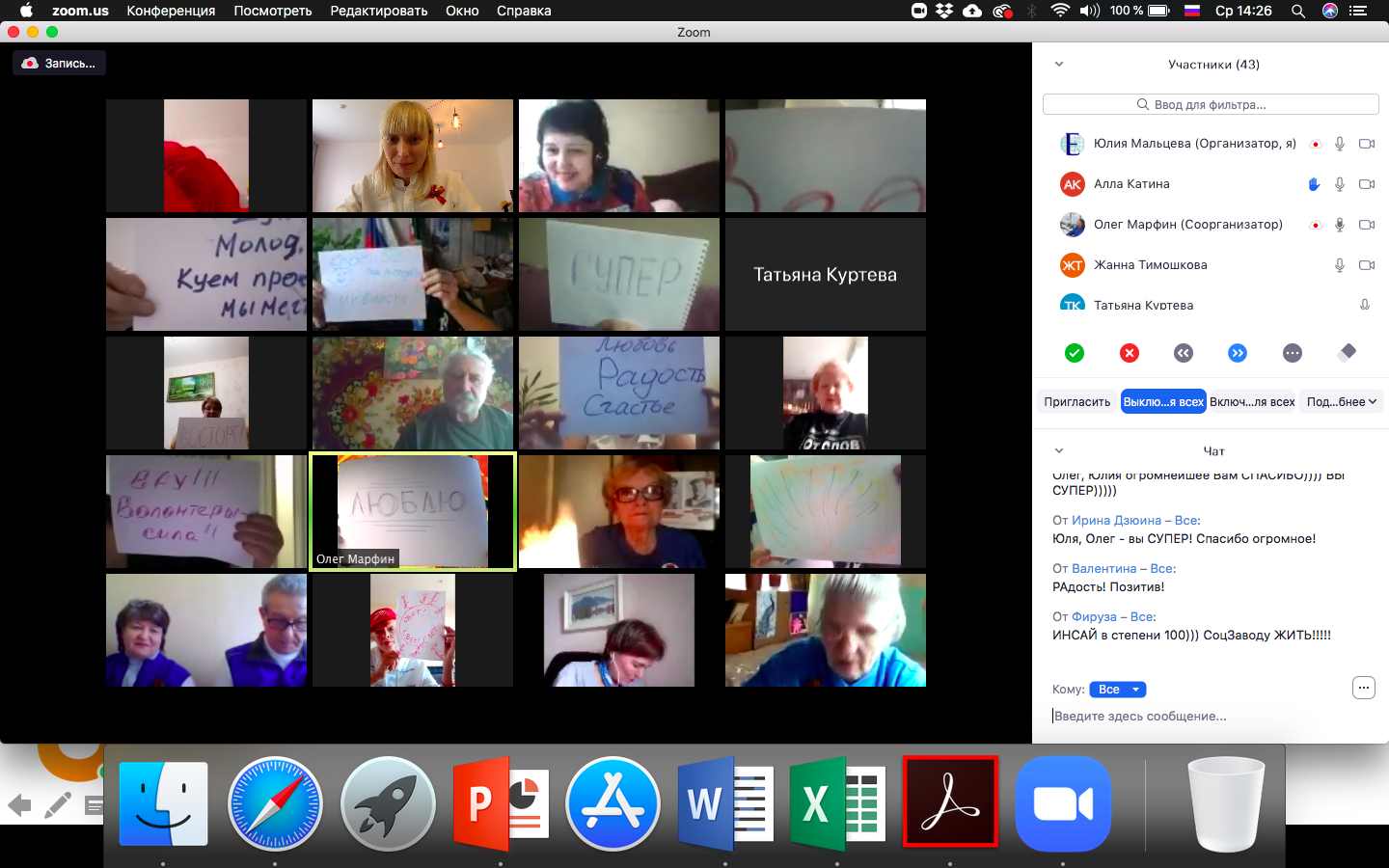This screenshot has width=1389, height=868.
Task: Open Spotlight search in menu bar
Action: [1298, 11]
